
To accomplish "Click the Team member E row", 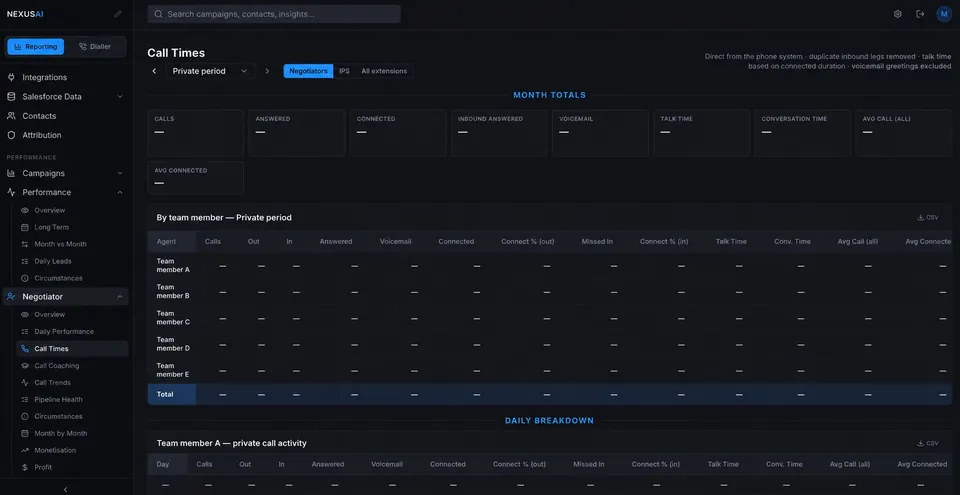I will [x=550, y=370].
